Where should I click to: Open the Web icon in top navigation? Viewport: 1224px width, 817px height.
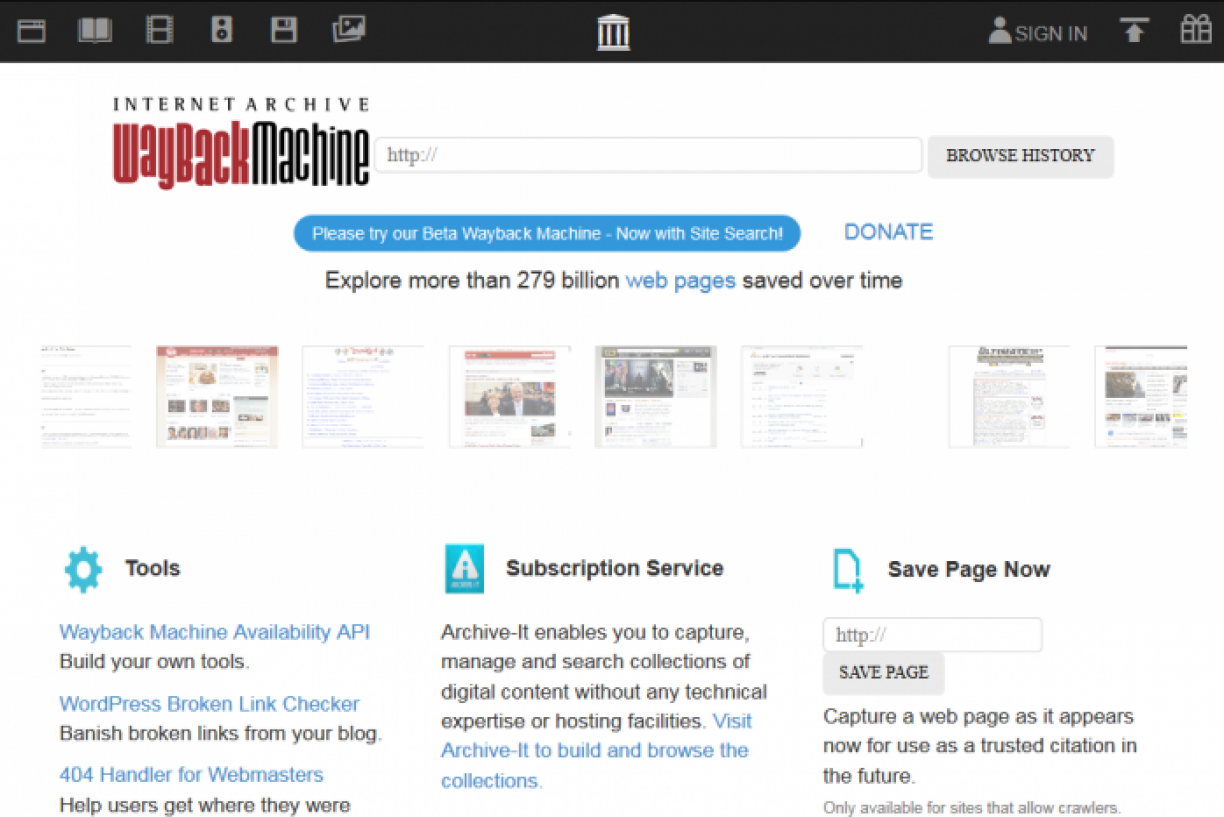click(32, 30)
